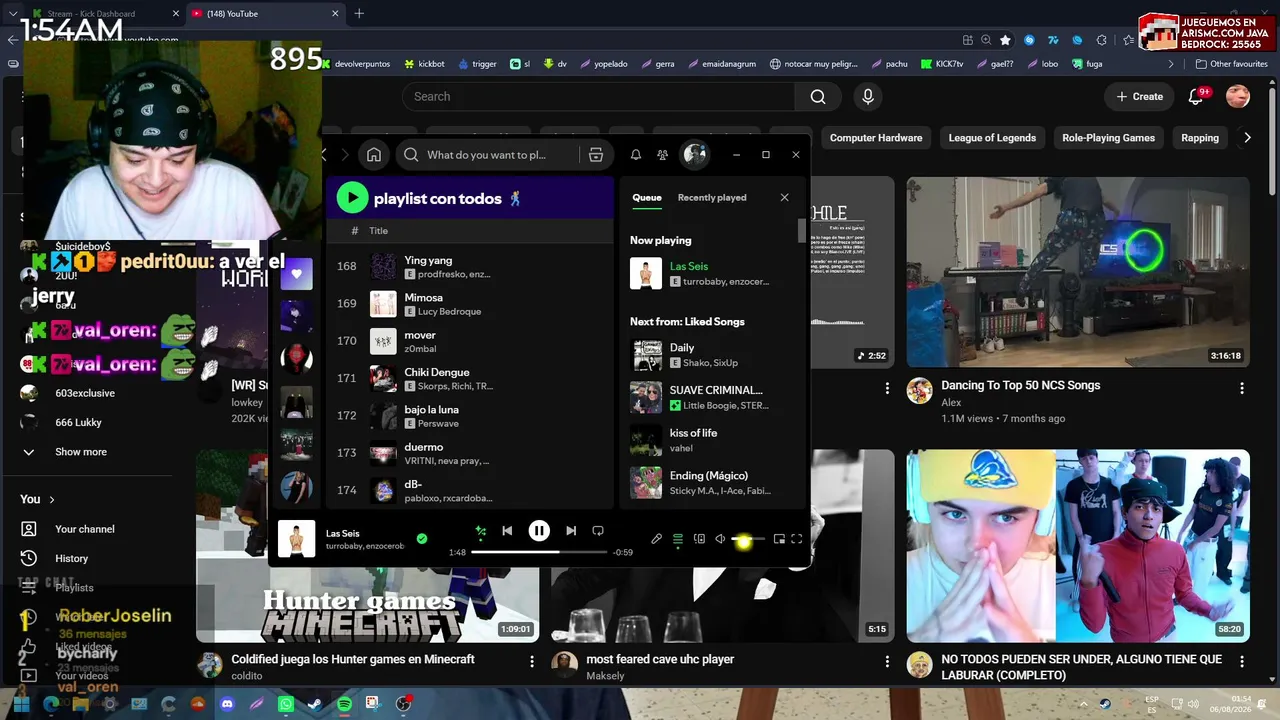Screen dimensions: 1280x720
Task: Open Las Seis album cover in player bar
Action: [x=296, y=539]
